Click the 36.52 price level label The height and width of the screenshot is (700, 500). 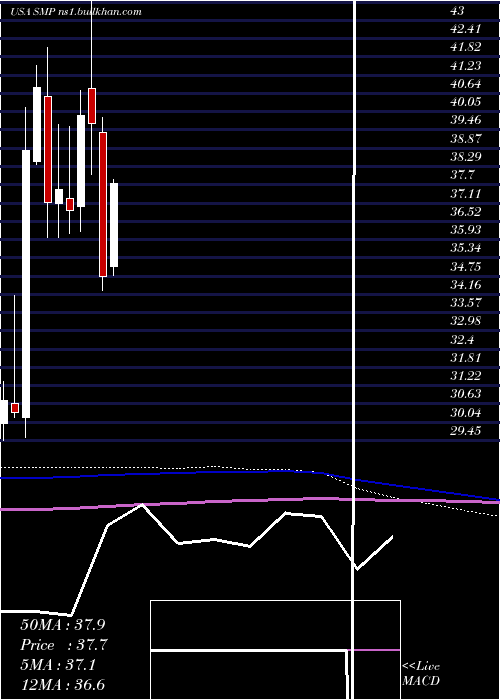click(x=466, y=212)
